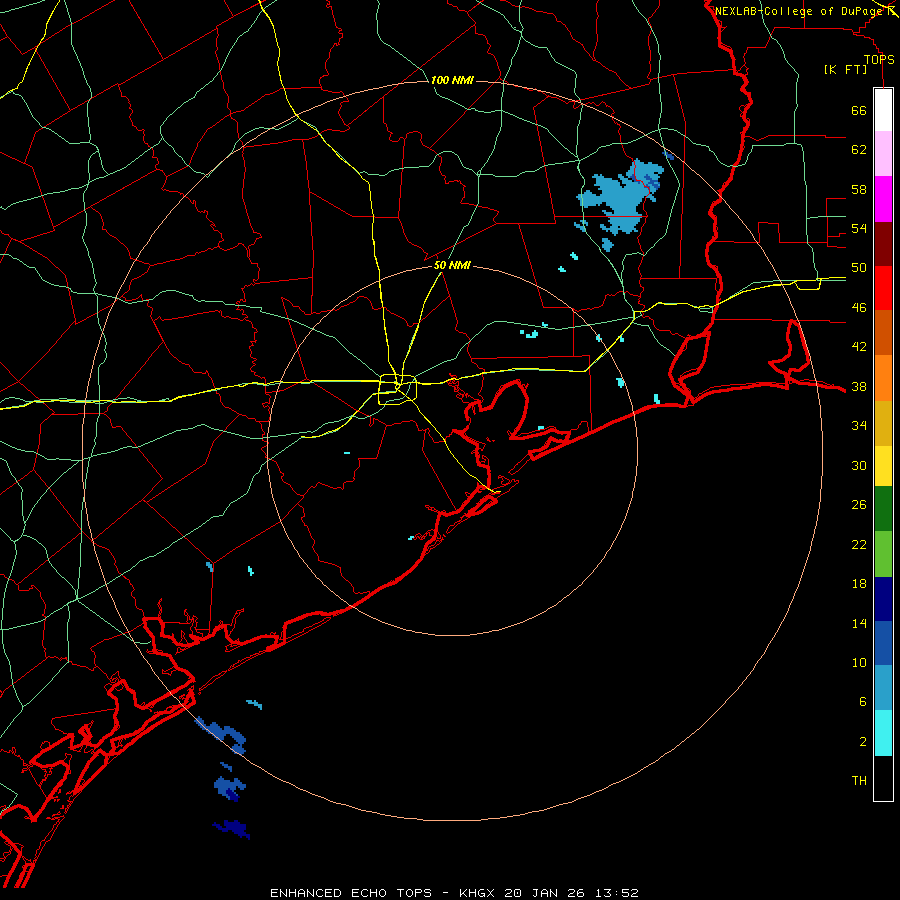This screenshot has height=900, width=900.
Task: Click the bright orange legend swatch
Action: [x=883, y=378]
